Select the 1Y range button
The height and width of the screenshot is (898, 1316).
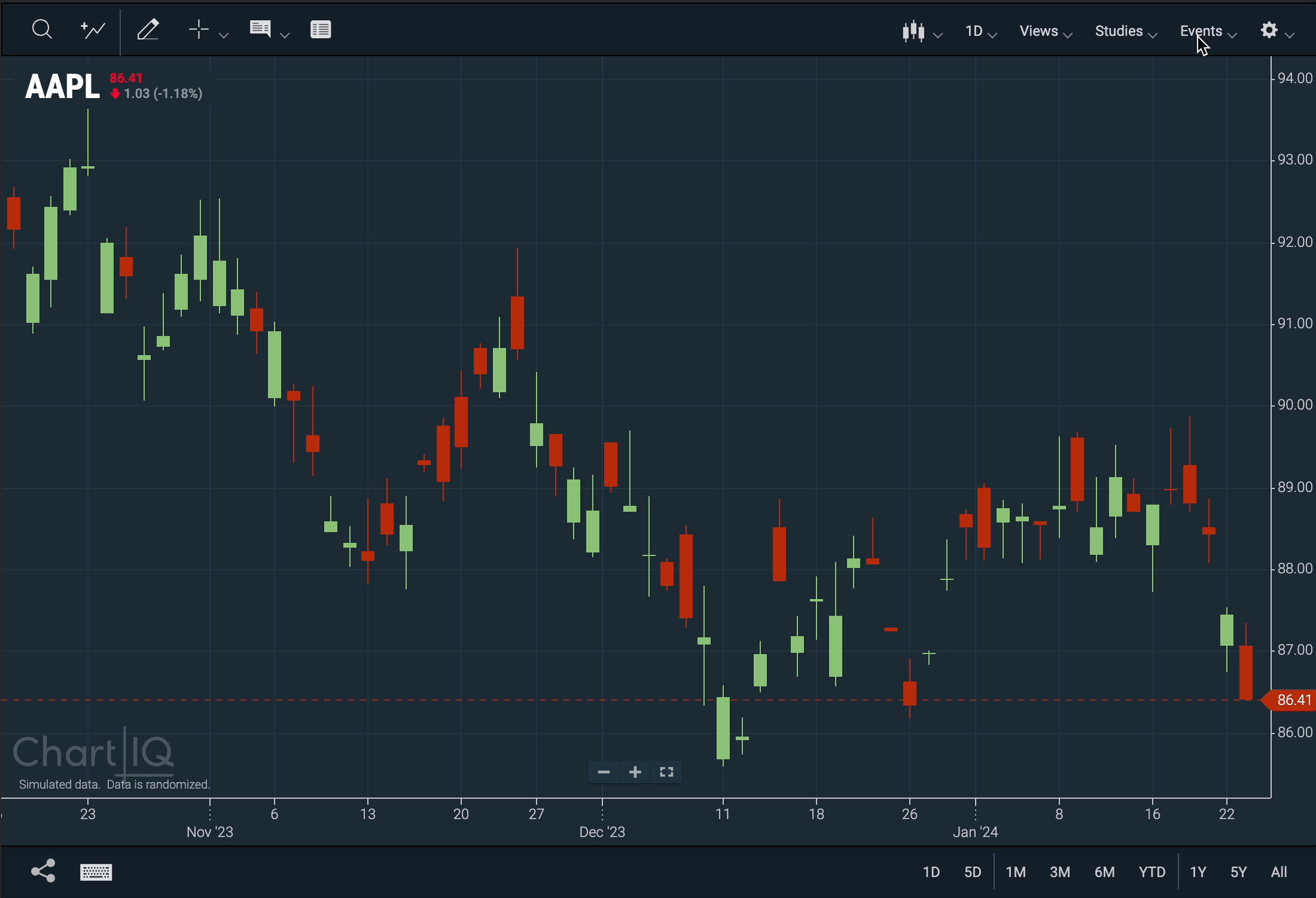coord(1198,872)
